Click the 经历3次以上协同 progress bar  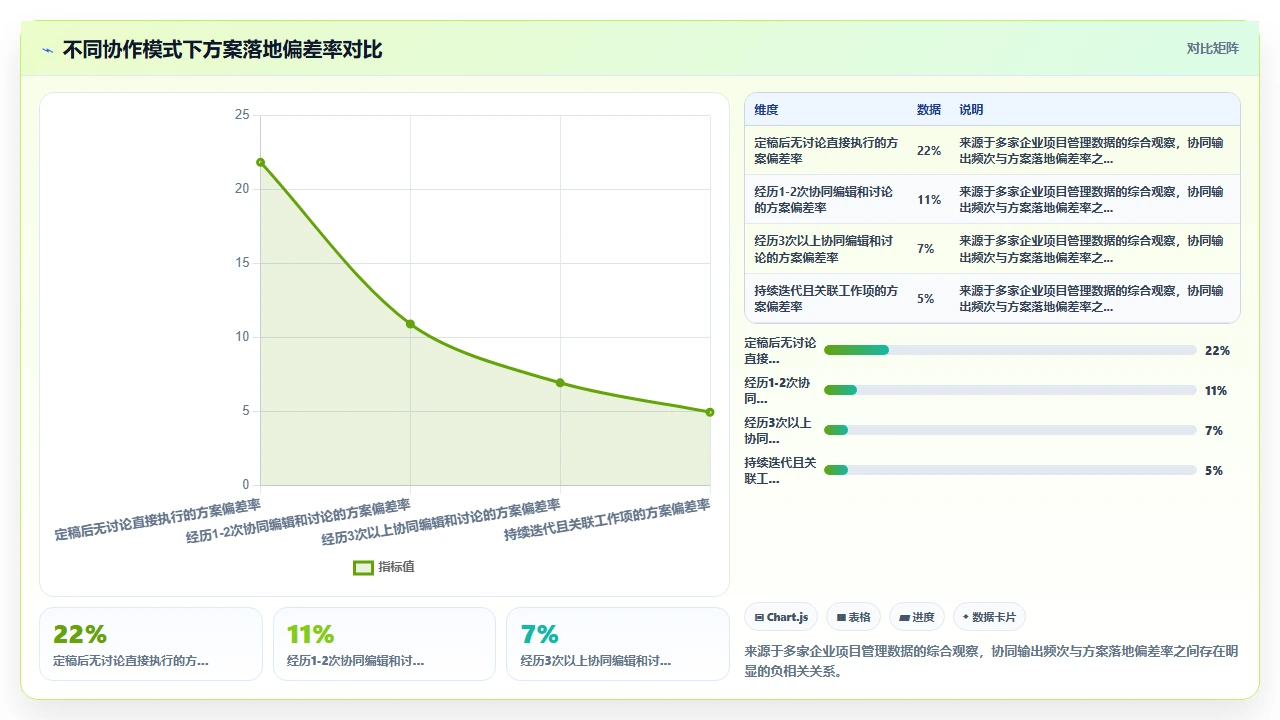click(1010, 430)
